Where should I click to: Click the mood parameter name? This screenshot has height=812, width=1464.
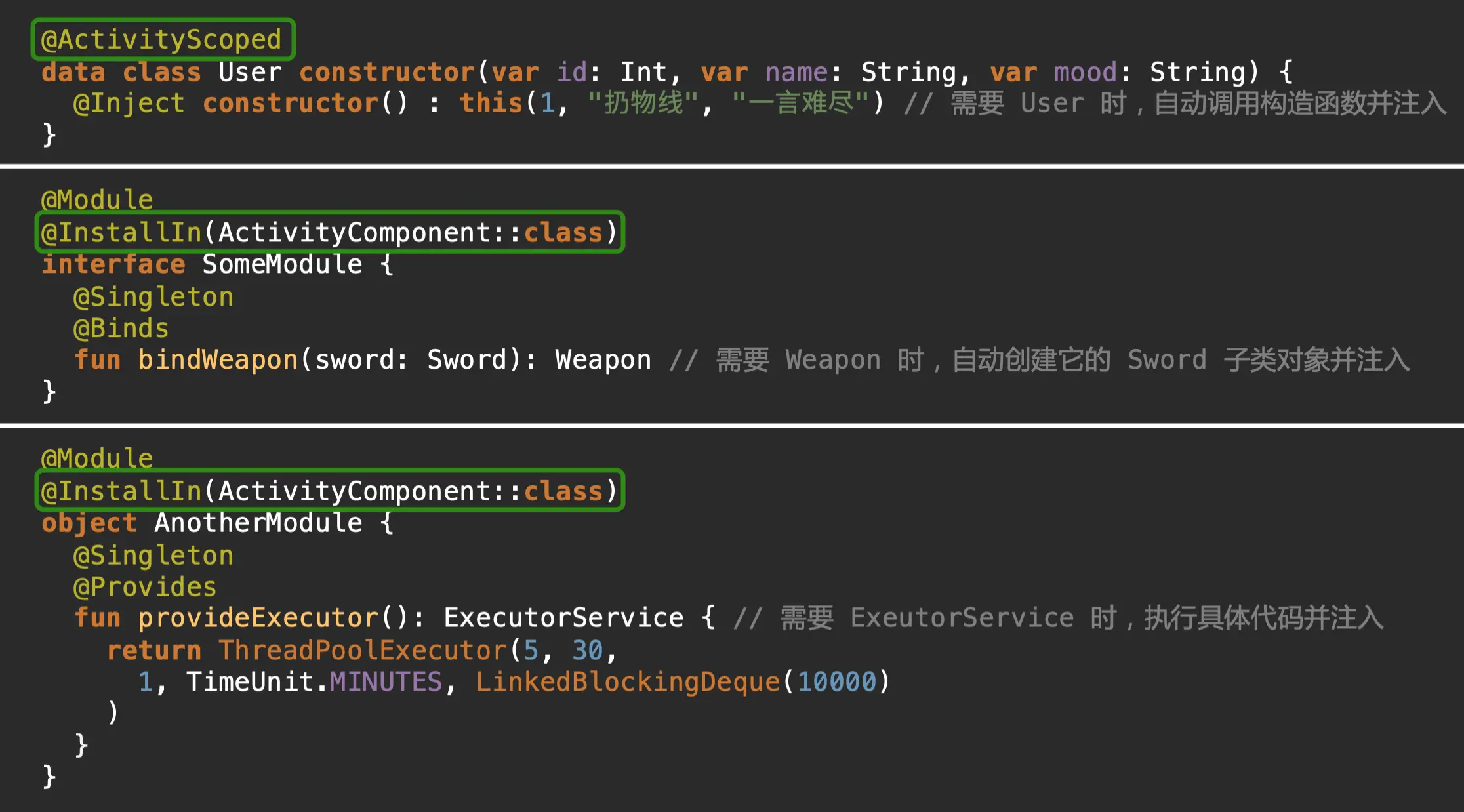(x=1085, y=72)
